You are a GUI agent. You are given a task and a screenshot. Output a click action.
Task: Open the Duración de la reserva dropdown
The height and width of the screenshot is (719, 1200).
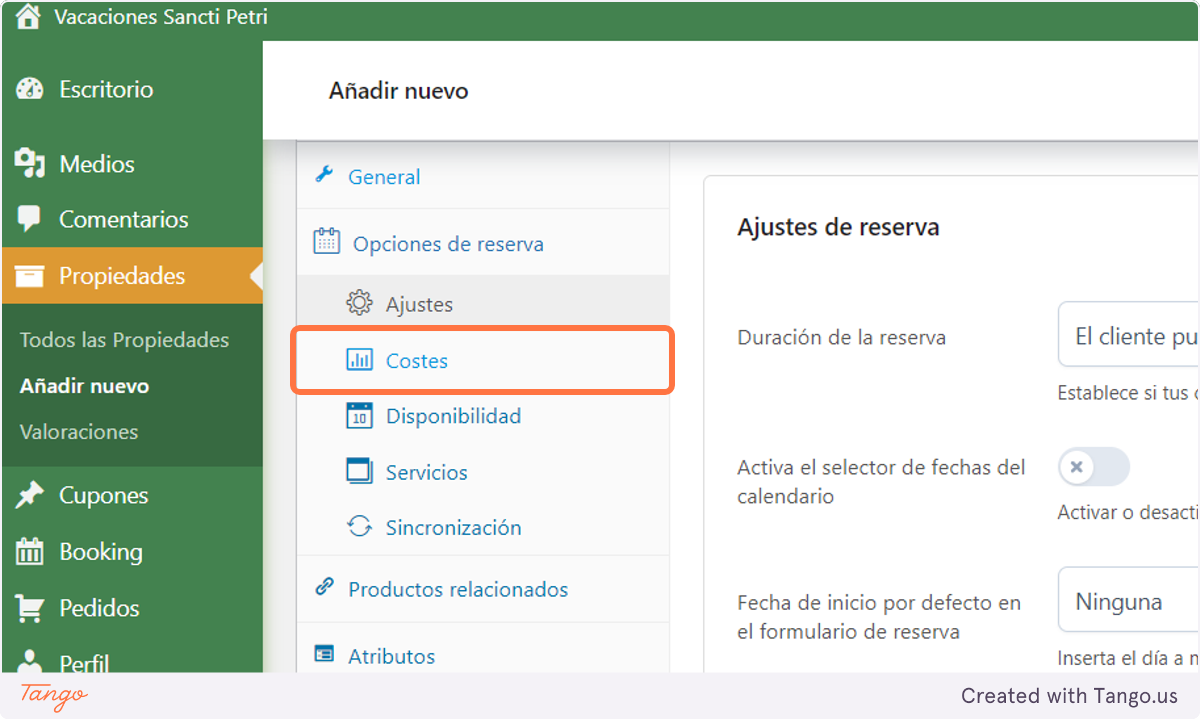pos(1129,335)
